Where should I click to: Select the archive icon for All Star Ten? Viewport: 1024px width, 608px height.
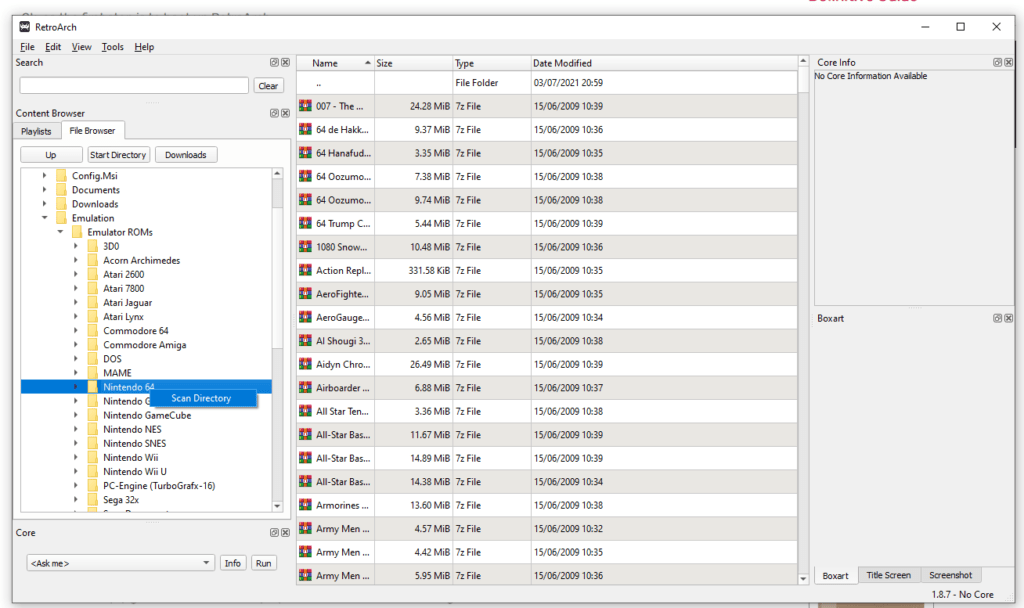305,411
